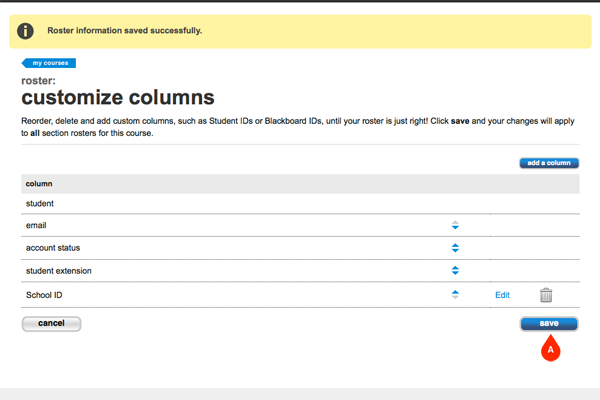The width and height of the screenshot is (600, 400).
Task: Move student extension column down
Action: tap(455, 272)
